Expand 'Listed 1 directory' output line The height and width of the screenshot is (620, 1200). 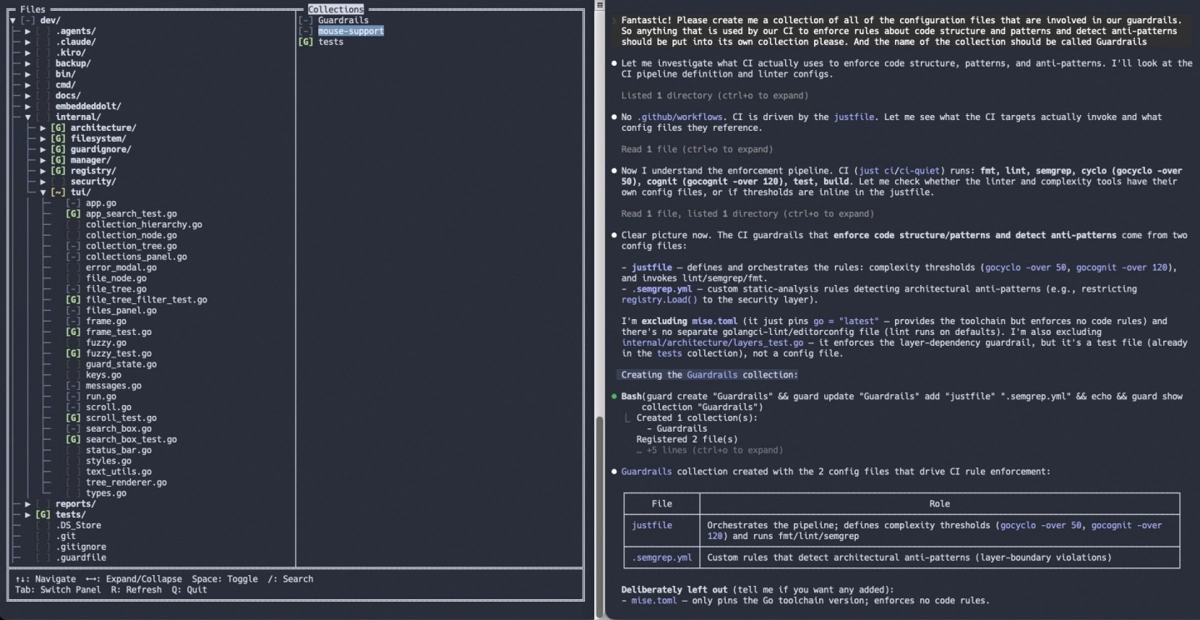point(714,96)
